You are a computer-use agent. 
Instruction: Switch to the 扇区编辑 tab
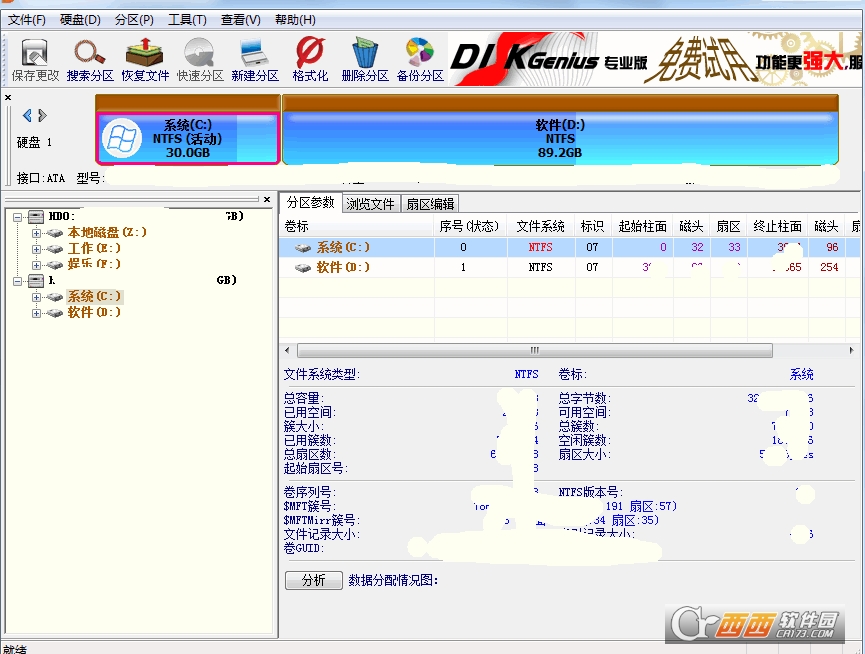point(430,204)
